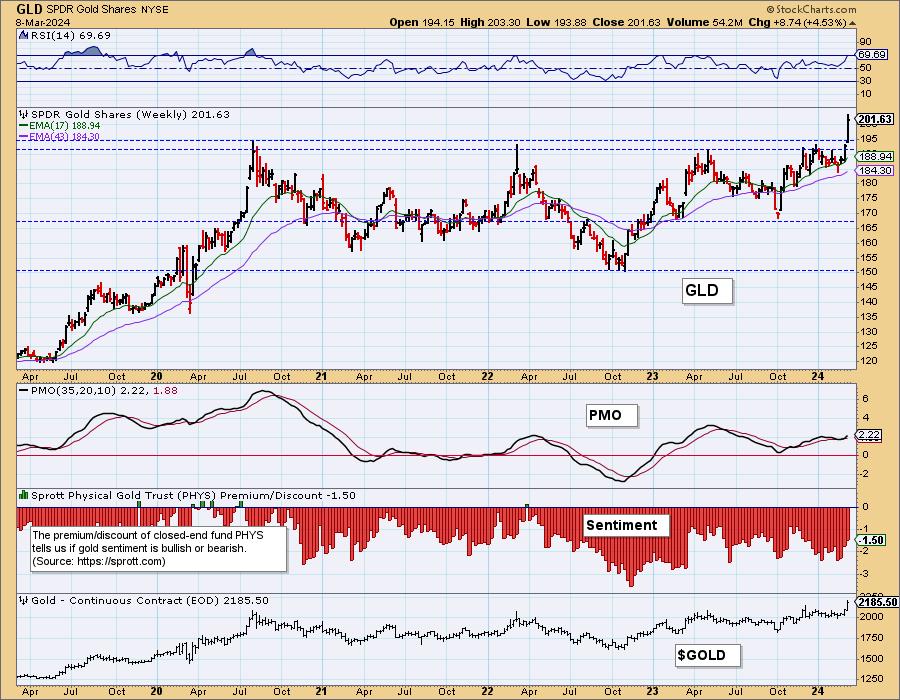Click the candlestick icon beside SPDR Gold Shares (Weekly)
The width and height of the screenshot is (900, 700).
tap(23, 114)
